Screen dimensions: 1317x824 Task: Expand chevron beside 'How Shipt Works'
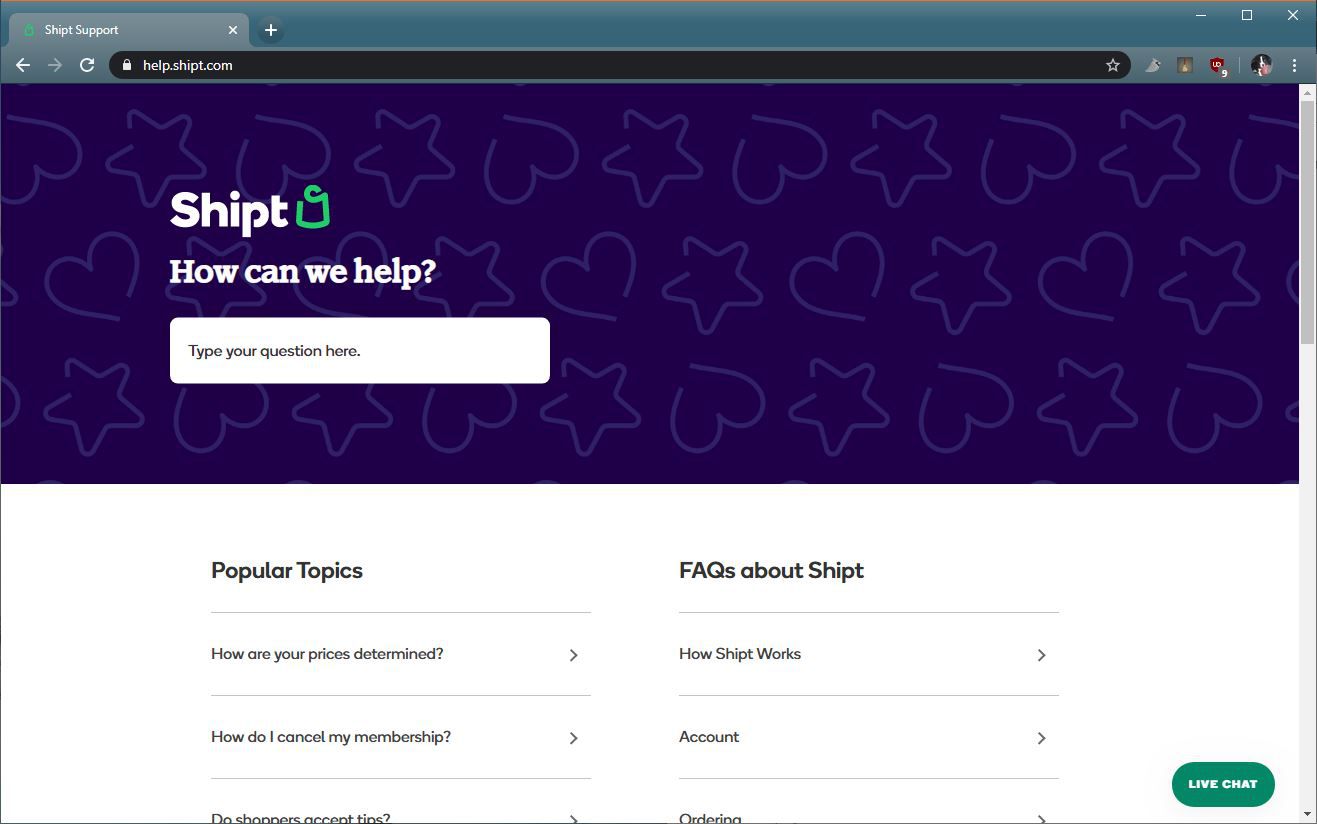point(1041,655)
